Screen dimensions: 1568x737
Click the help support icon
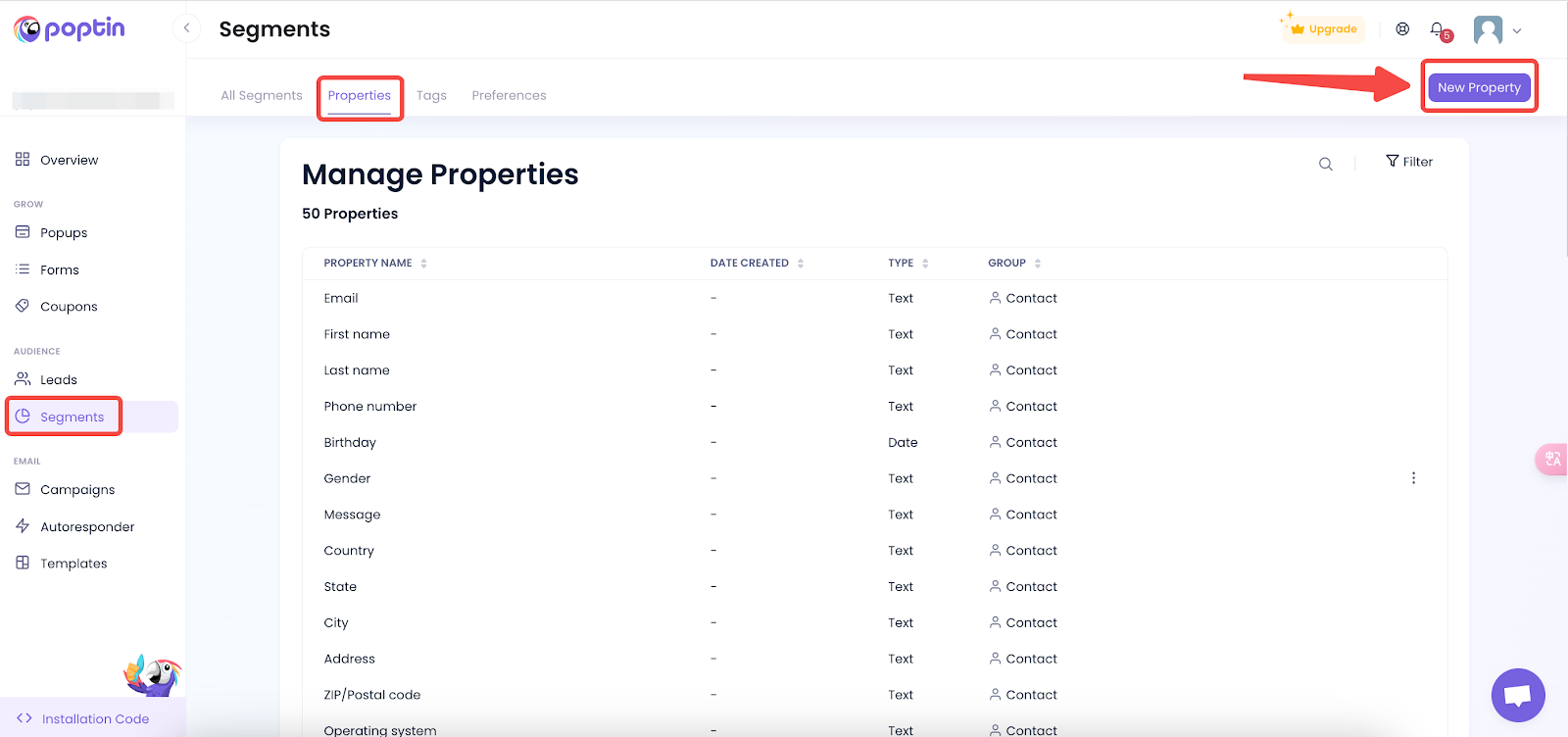1402,29
